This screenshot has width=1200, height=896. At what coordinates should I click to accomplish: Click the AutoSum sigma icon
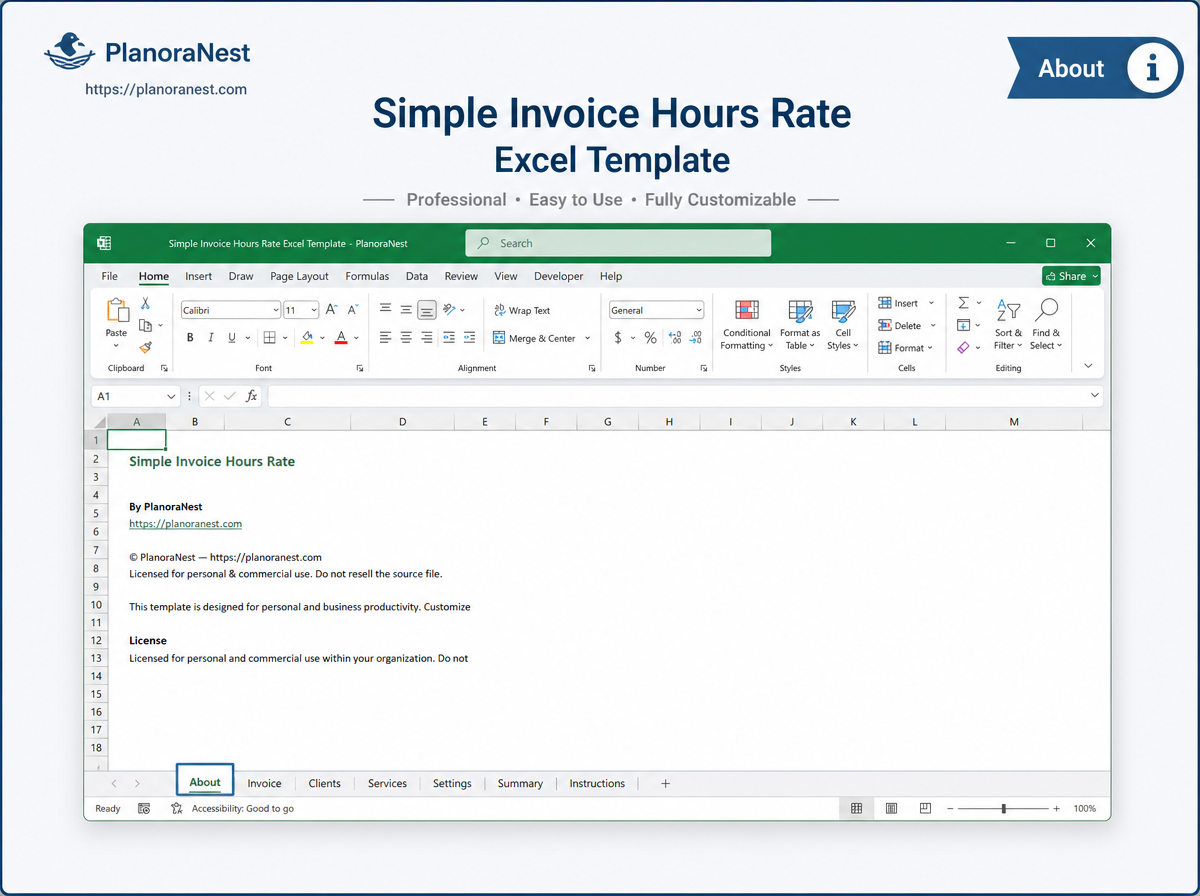tap(964, 303)
